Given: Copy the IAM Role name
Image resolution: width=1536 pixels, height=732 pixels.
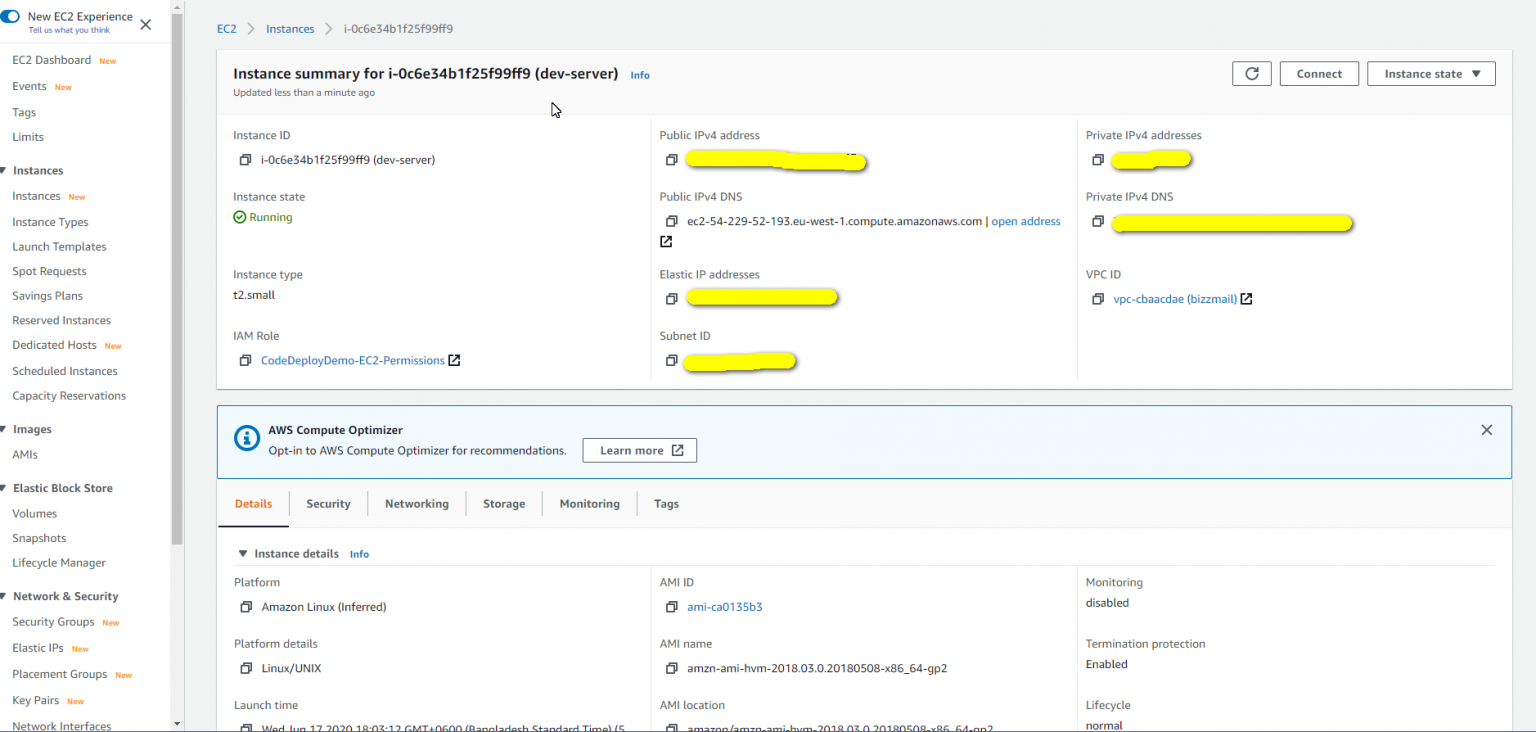Looking at the screenshot, I should tap(245, 361).
